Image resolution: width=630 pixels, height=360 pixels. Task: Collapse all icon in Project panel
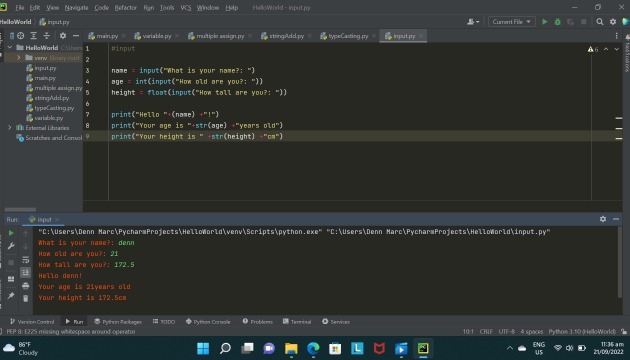click(x=47, y=36)
